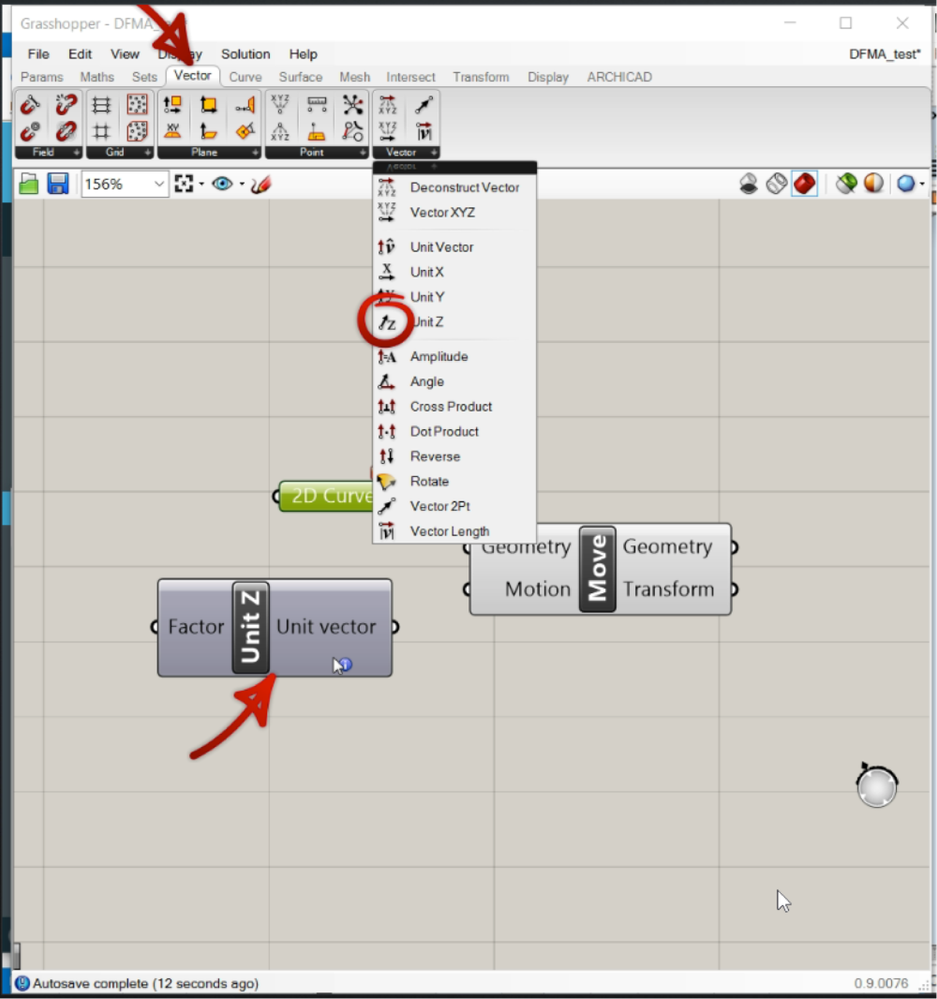Open the 156% zoom level combo box
Viewport: 937px width, 999px height.
click(x=125, y=184)
